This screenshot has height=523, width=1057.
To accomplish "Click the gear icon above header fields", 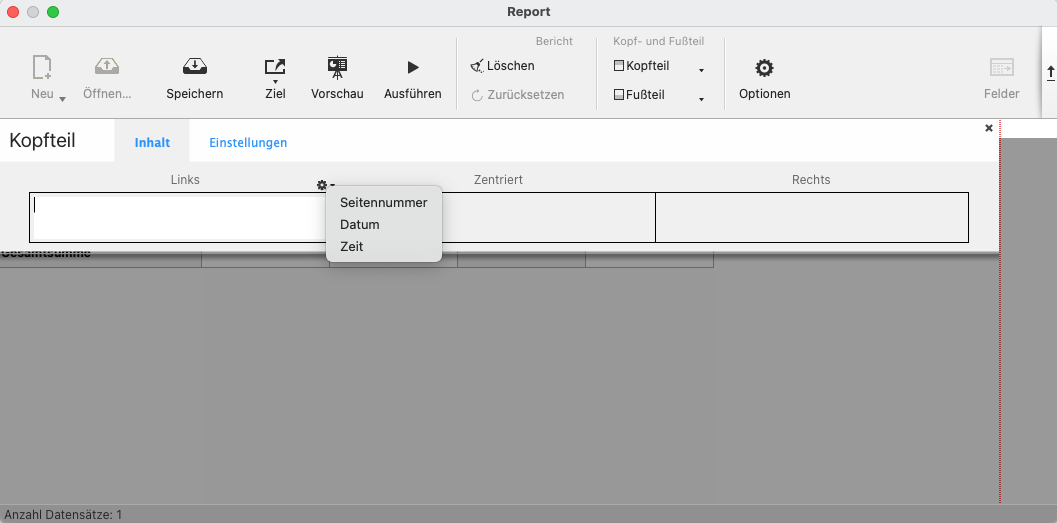I will tap(322, 185).
